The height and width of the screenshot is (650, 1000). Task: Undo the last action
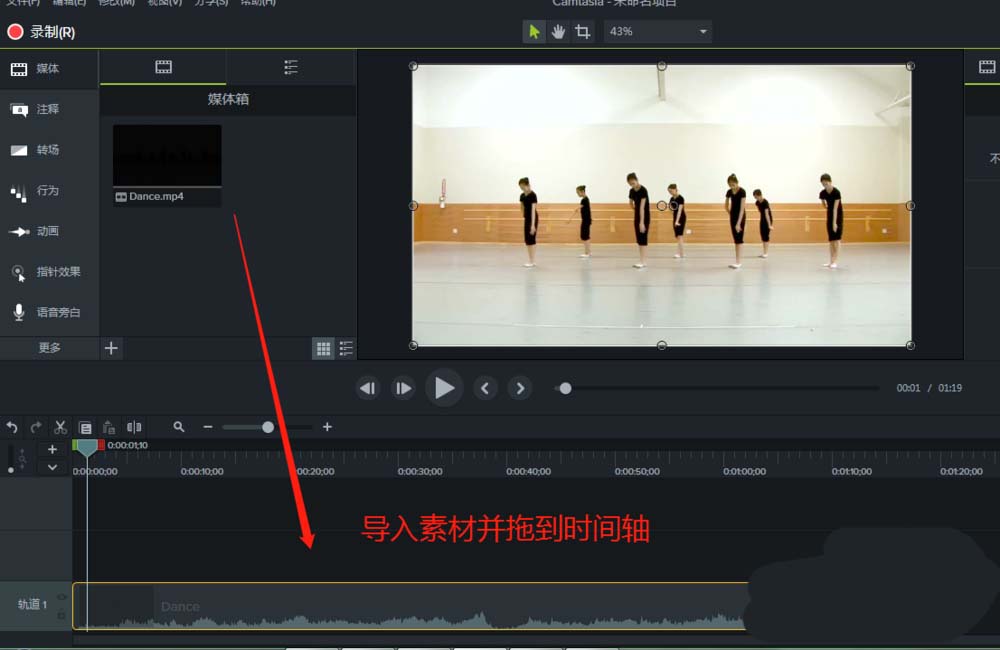click(12, 427)
